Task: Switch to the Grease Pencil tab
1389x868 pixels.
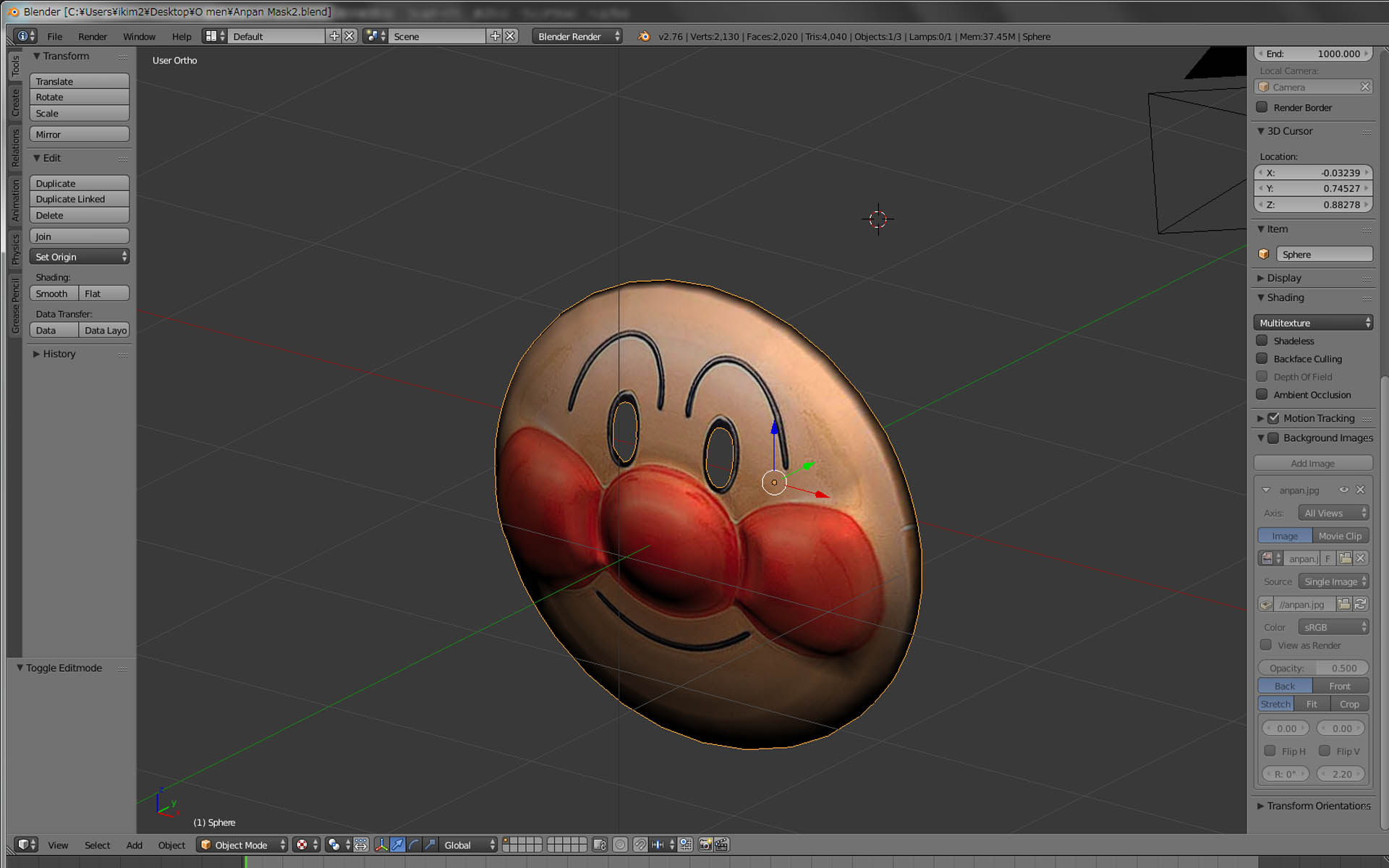Action: pos(15,307)
